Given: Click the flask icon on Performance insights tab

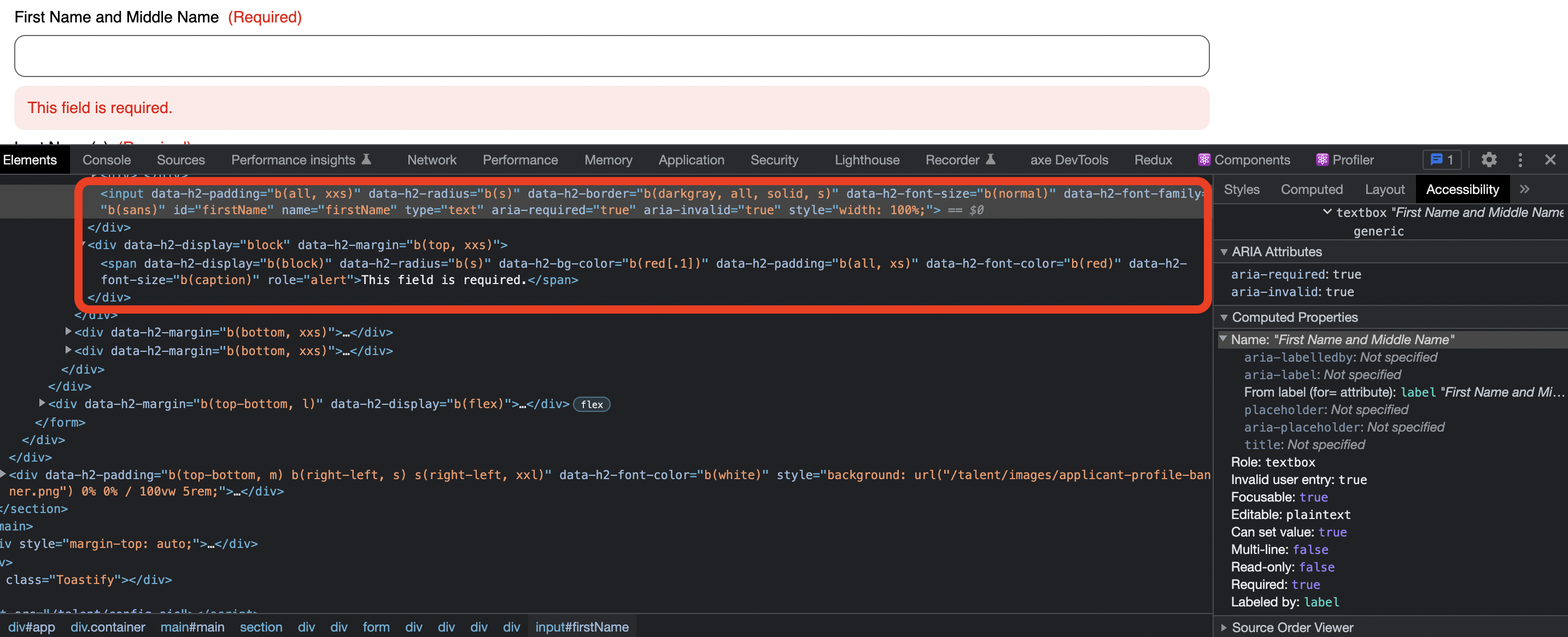Looking at the screenshot, I should point(366,159).
